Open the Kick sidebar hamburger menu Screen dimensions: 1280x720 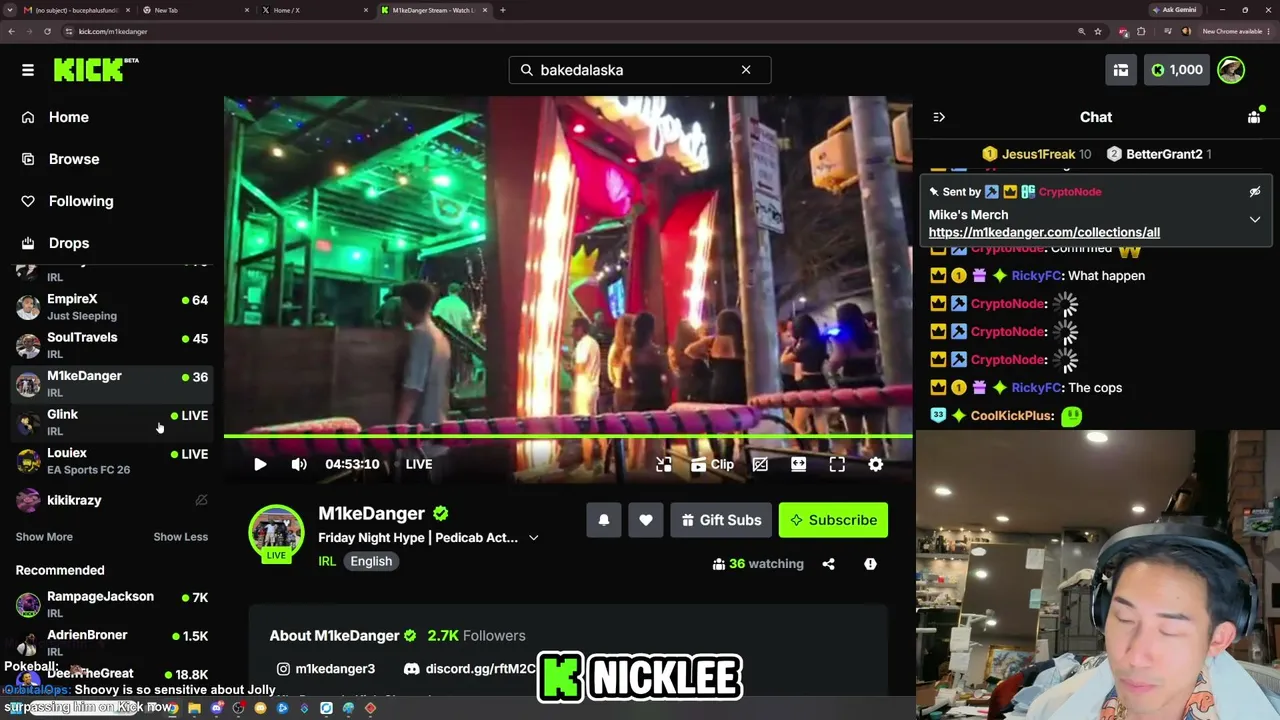tap(28, 70)
